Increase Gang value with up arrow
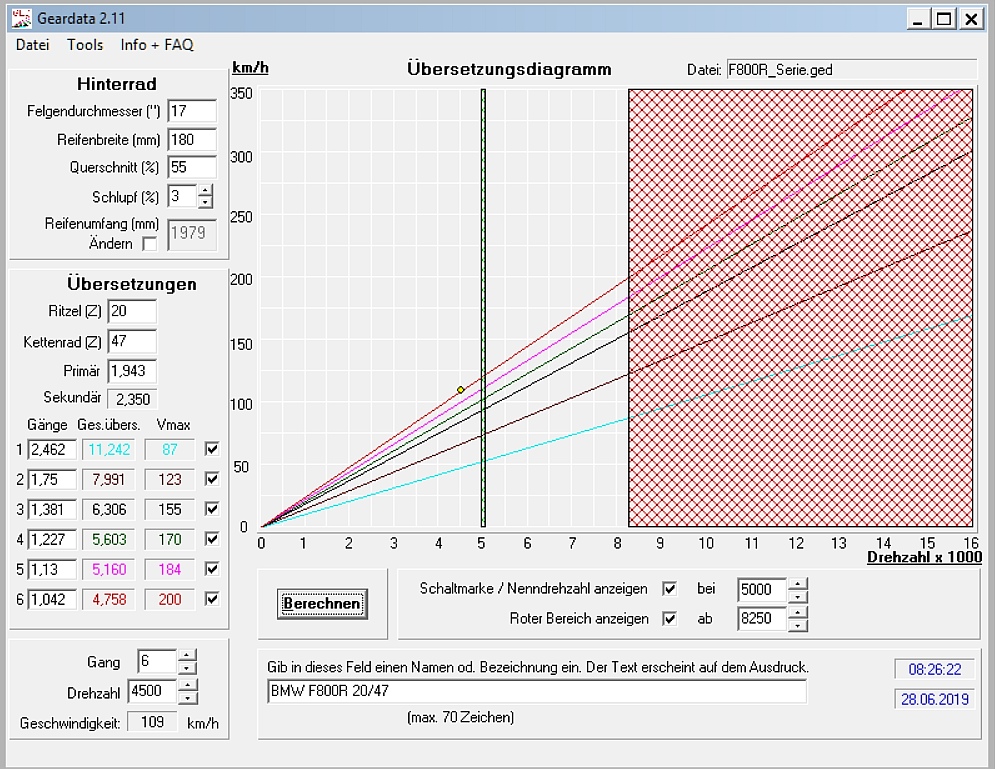Image resolution: width=995 pixels, height=769 pixels. tap(187, 656)
